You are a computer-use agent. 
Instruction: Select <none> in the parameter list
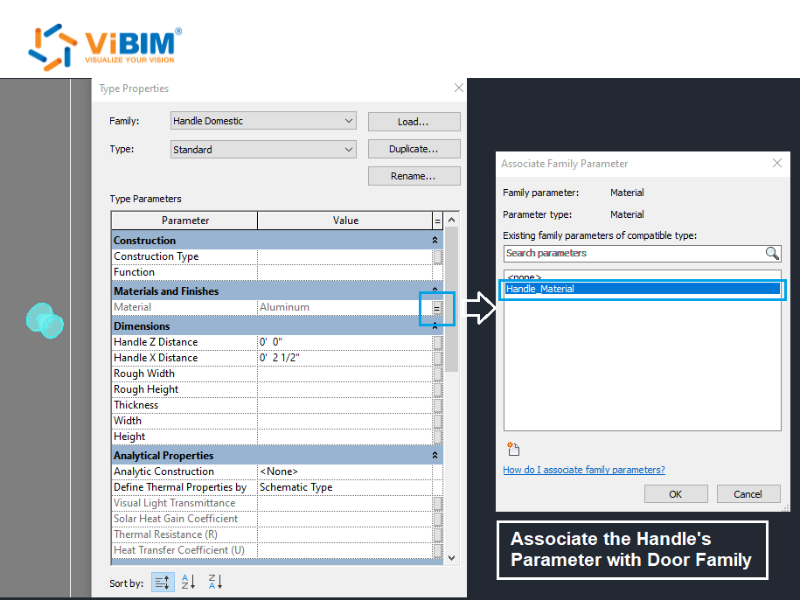[524, 278]
